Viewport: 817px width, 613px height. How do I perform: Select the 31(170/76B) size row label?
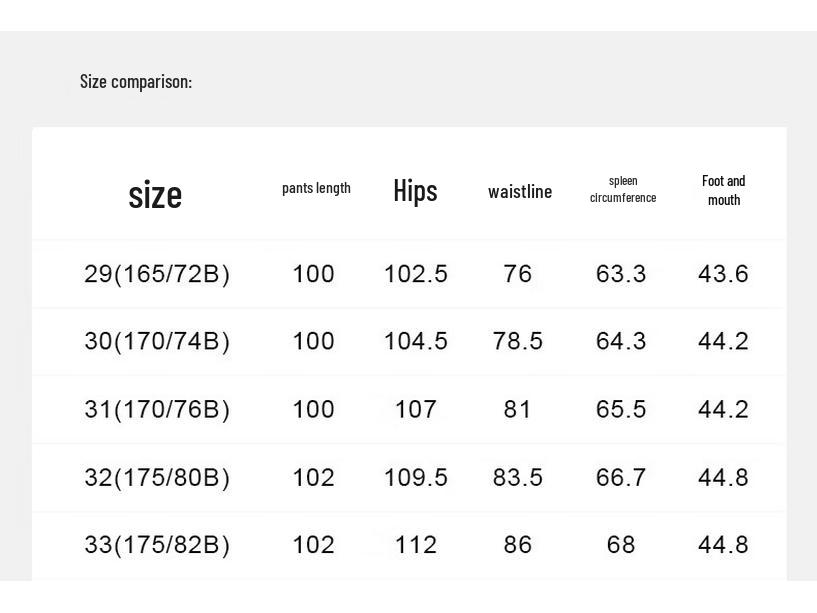coord(157,409)
